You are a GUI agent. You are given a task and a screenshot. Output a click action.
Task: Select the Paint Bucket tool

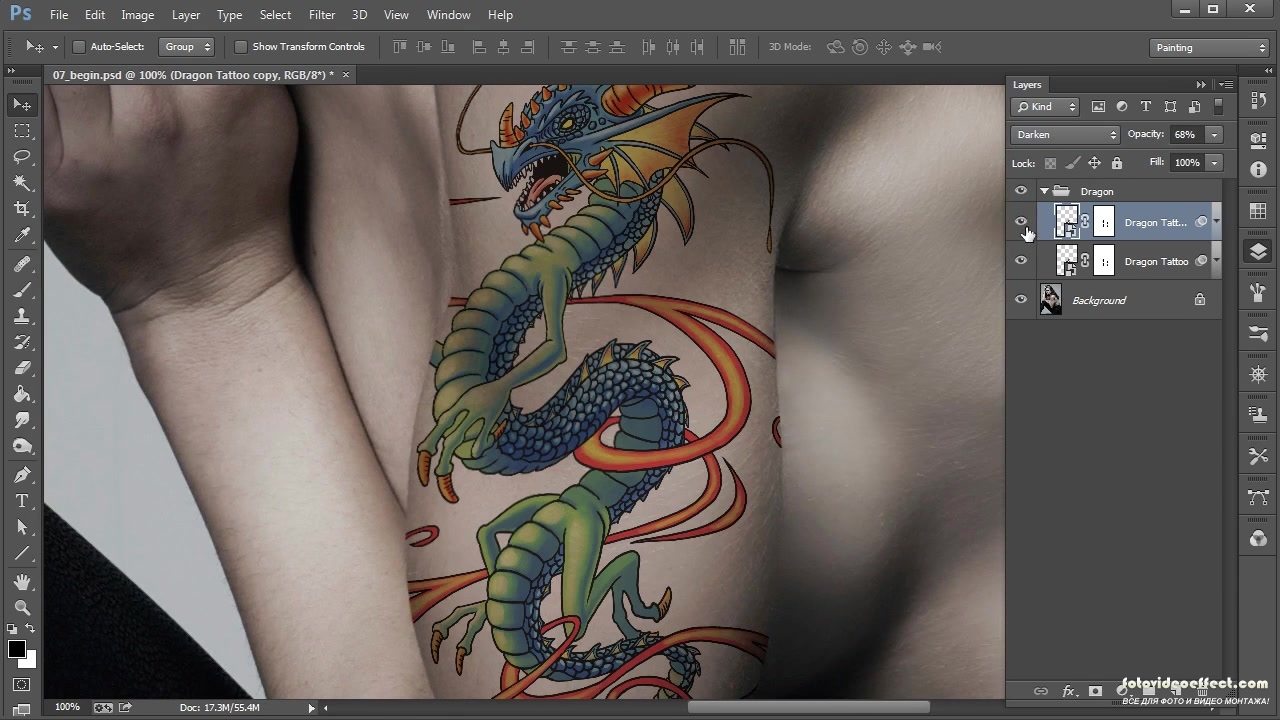click(22, 394)
